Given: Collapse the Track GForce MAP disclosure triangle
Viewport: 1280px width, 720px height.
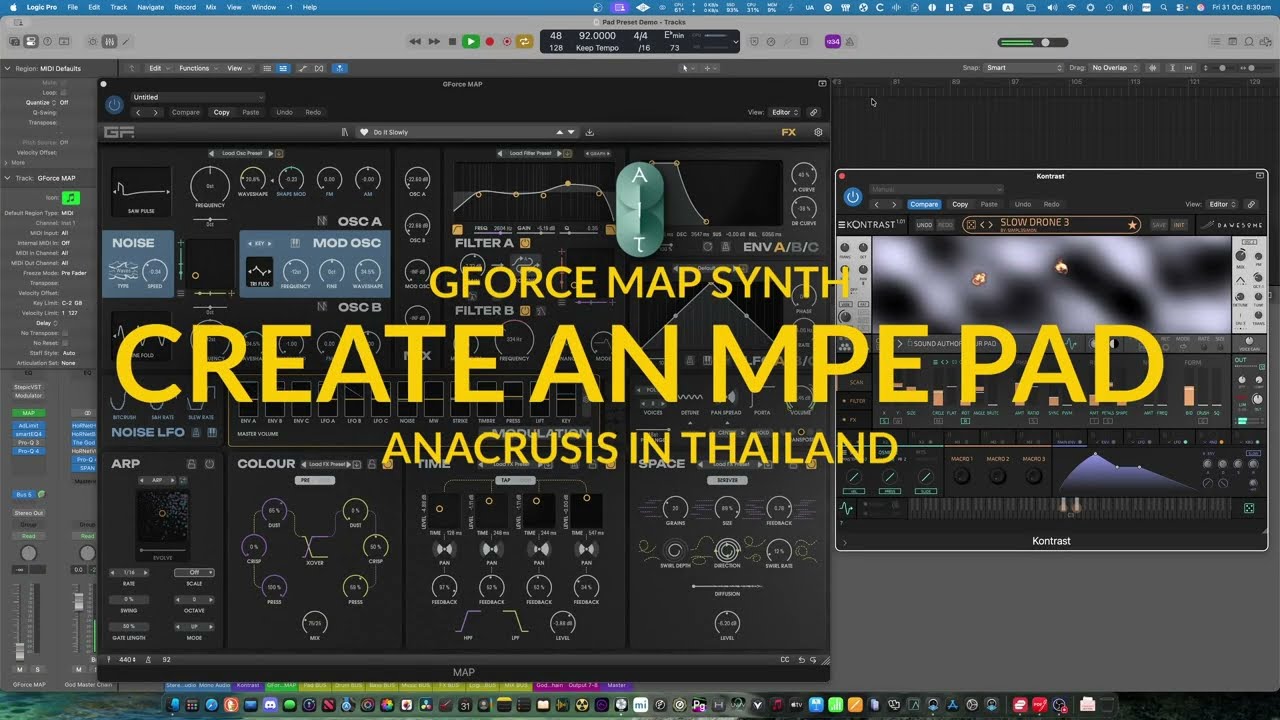Looking at the screenshot, I should [x=7, y=178].
